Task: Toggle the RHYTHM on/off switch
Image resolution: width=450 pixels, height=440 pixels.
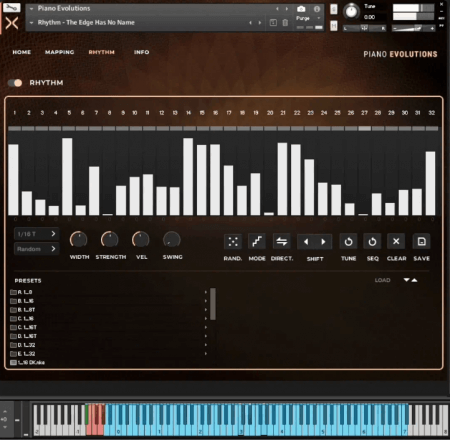Action: point(15,83)
